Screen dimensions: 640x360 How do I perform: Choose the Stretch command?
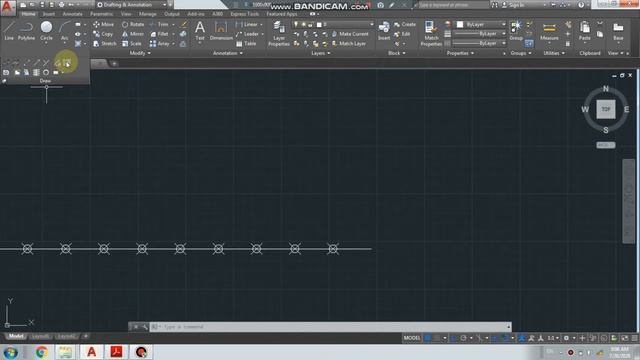coord(104,43)
